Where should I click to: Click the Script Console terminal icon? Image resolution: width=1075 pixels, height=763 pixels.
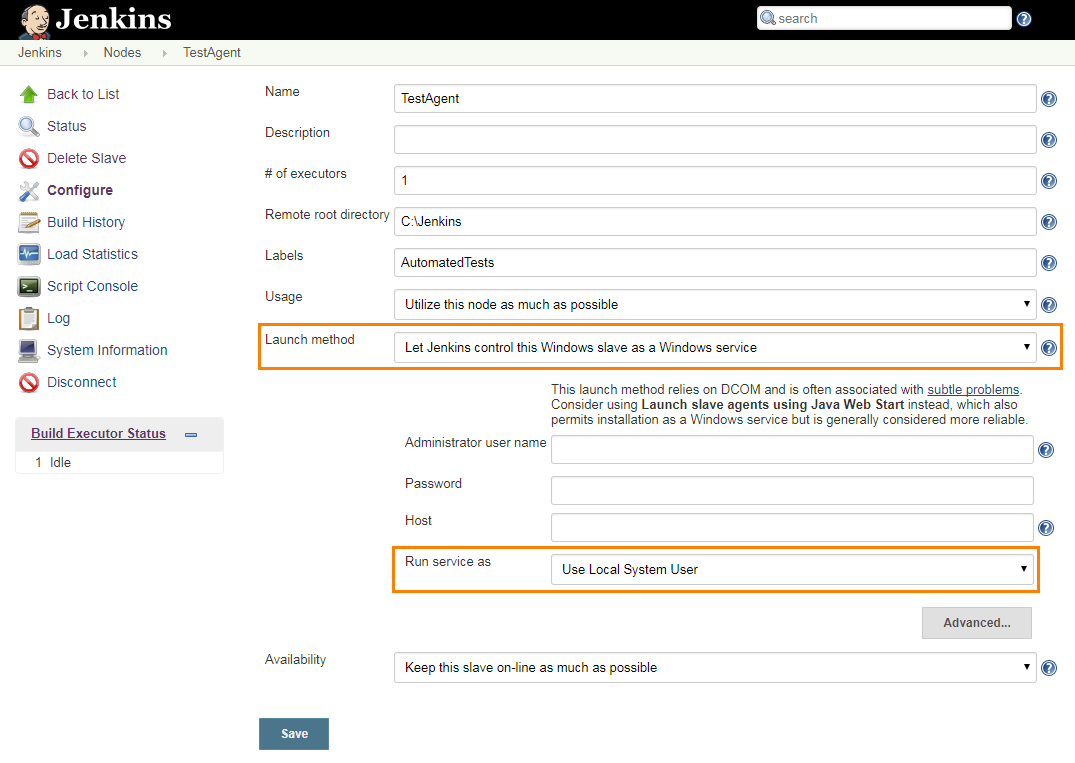pos(29,287)
